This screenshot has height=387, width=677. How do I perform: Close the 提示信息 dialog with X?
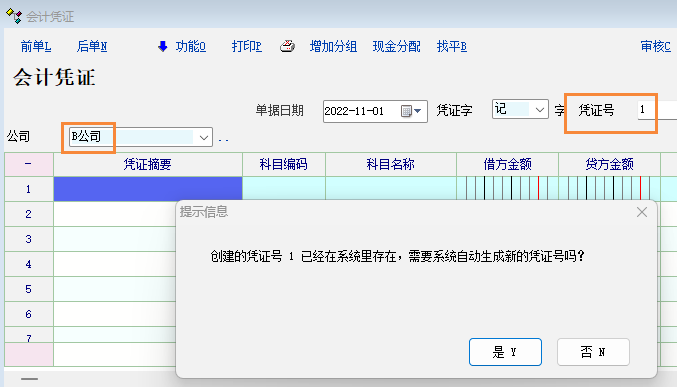[642, 212]
